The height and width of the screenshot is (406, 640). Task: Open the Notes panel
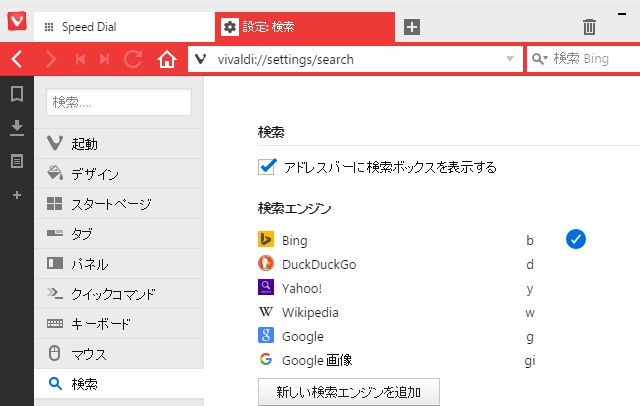point(17,161)
